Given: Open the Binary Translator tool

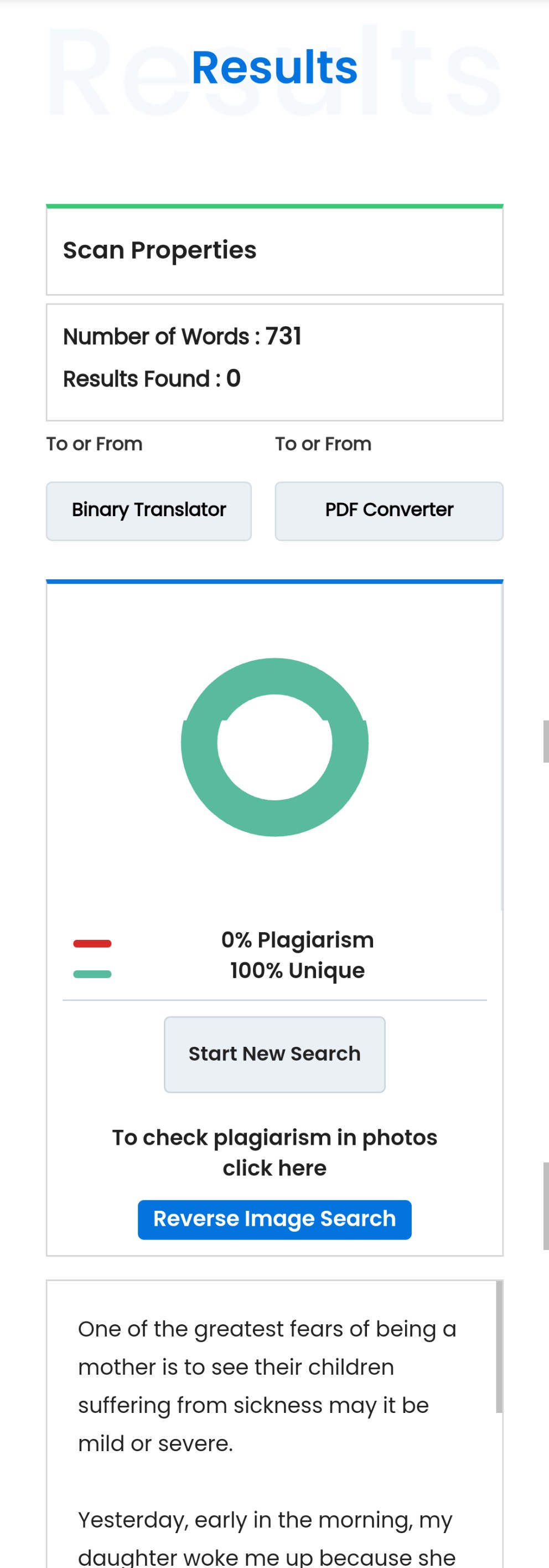Looking at the screenshot, I should [148, 511].
